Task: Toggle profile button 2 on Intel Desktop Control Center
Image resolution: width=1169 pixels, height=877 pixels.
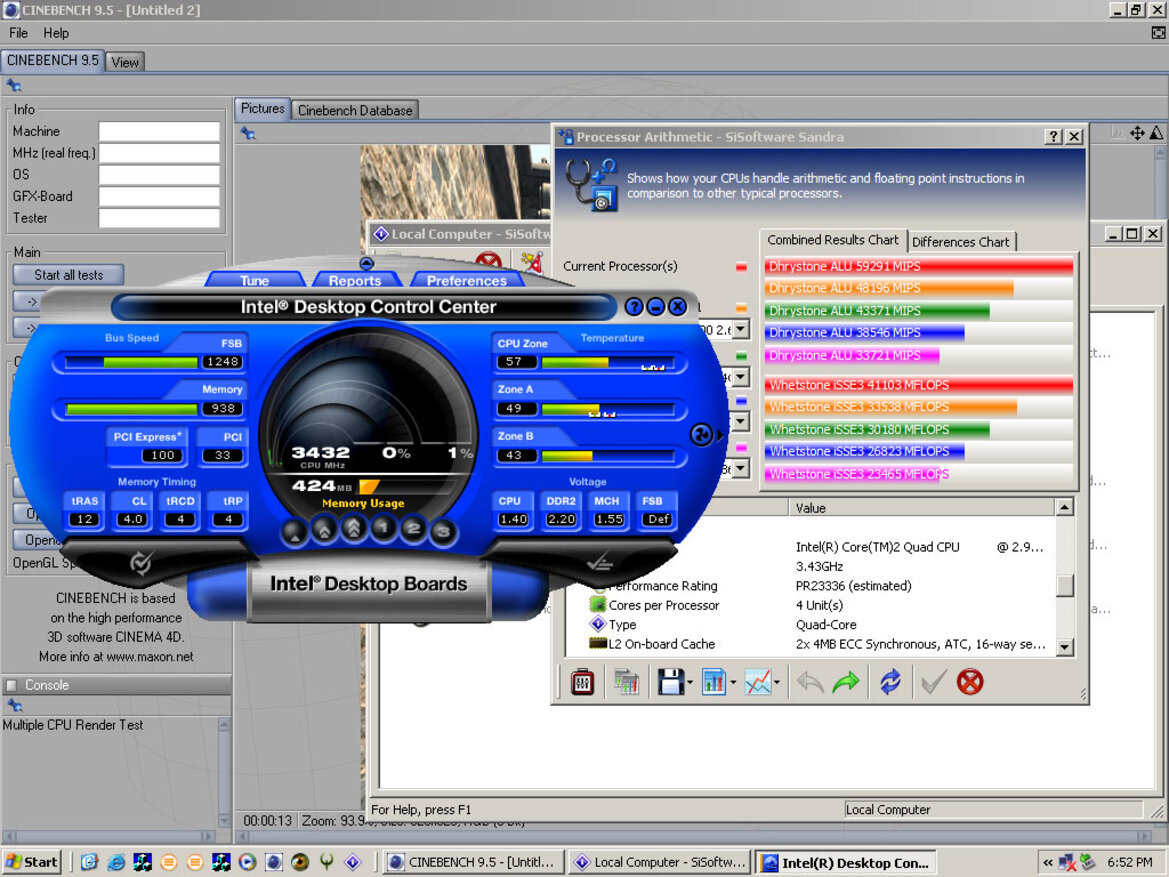Action: [x=413, y=530]
